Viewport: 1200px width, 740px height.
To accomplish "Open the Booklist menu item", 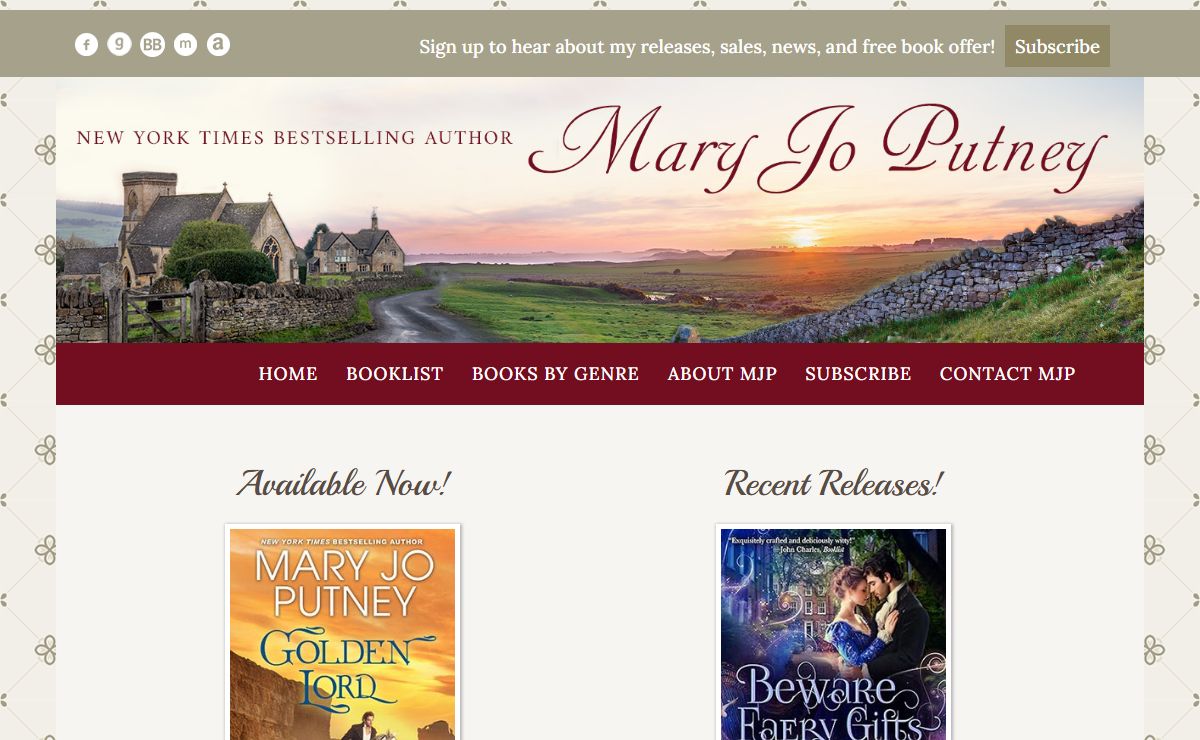I will coord(394,374).
